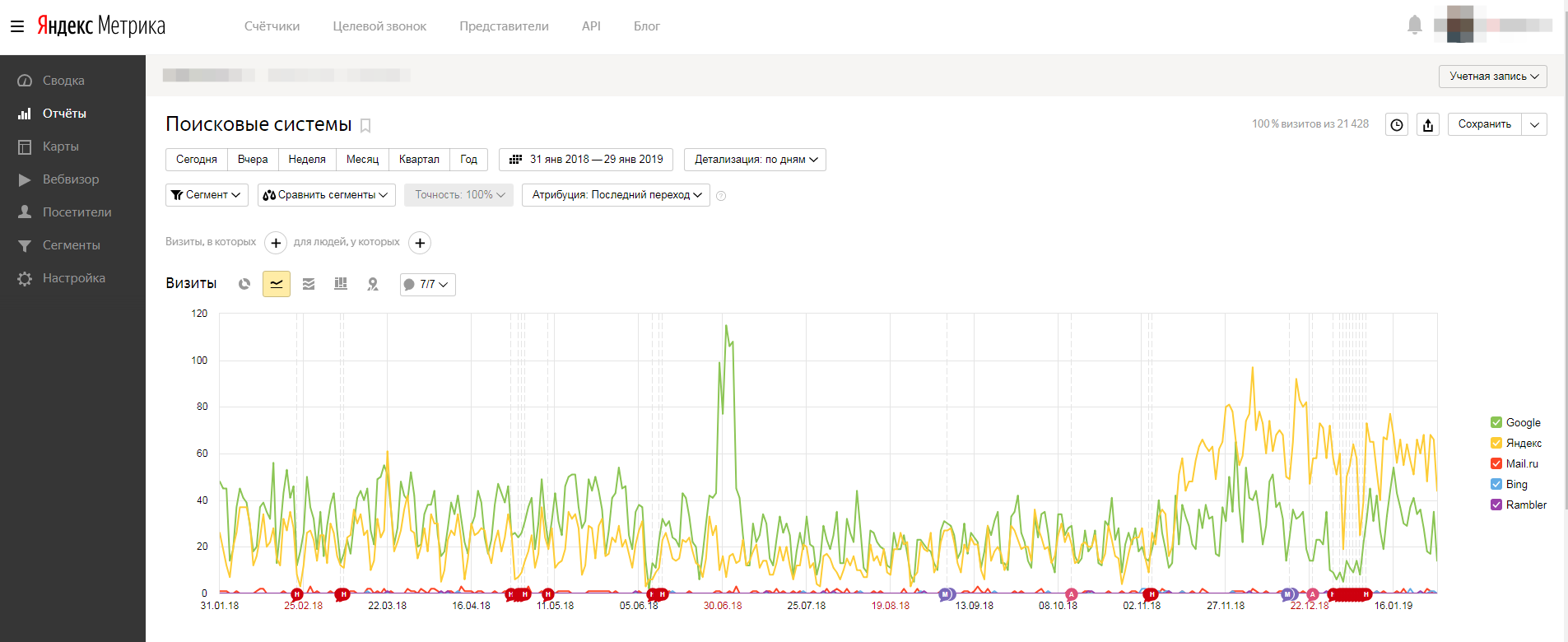Switch to map view icon
This screenshot has height=642, width=1568.
pos(373,284)
